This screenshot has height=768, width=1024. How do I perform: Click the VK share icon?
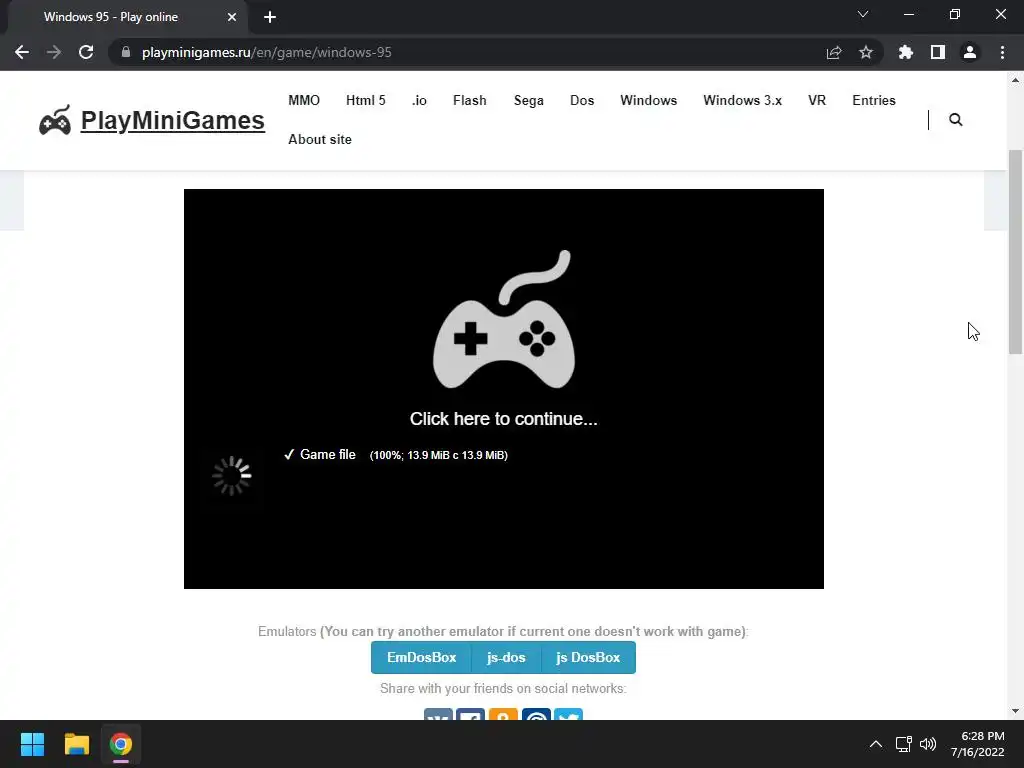(438, 714)
